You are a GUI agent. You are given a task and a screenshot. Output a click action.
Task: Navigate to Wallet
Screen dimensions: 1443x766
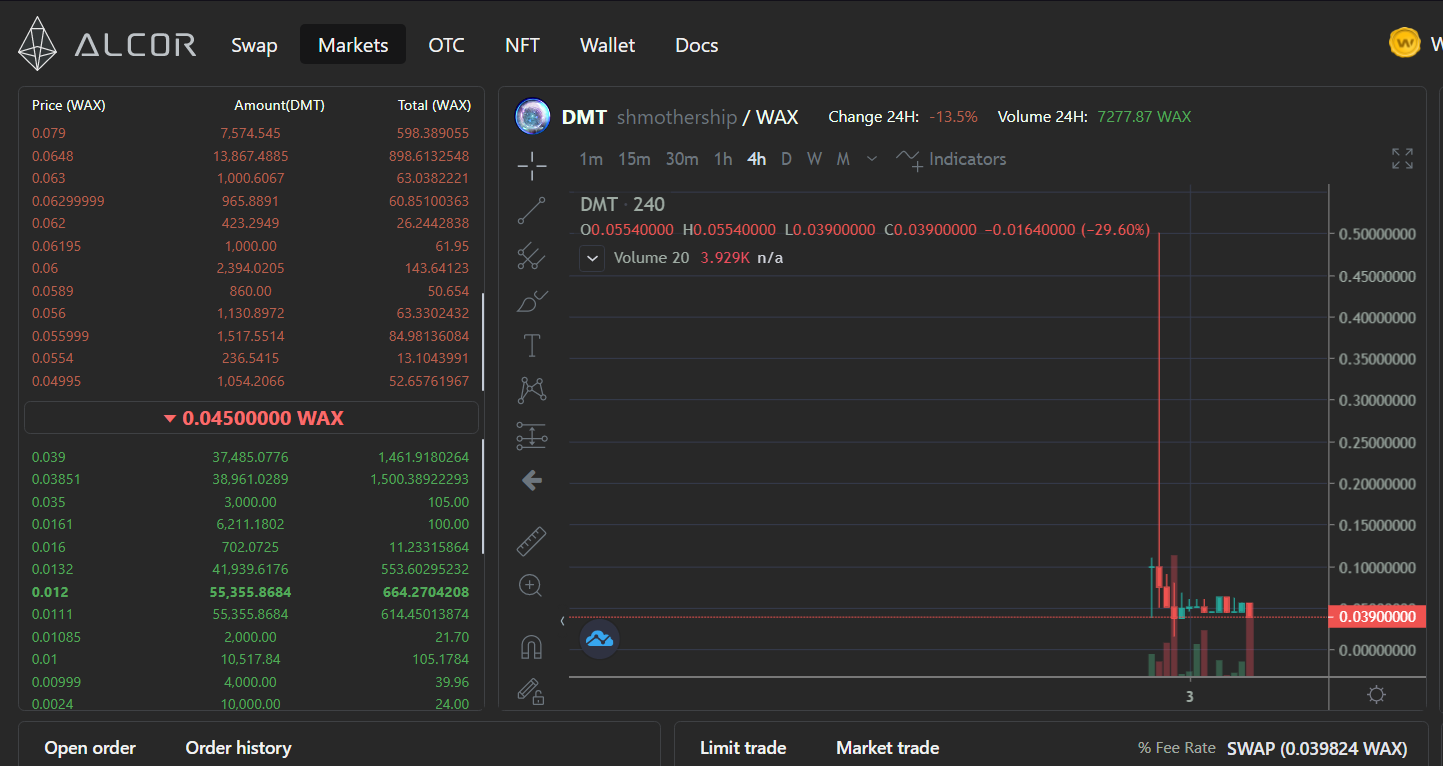[x=607, y=45]
